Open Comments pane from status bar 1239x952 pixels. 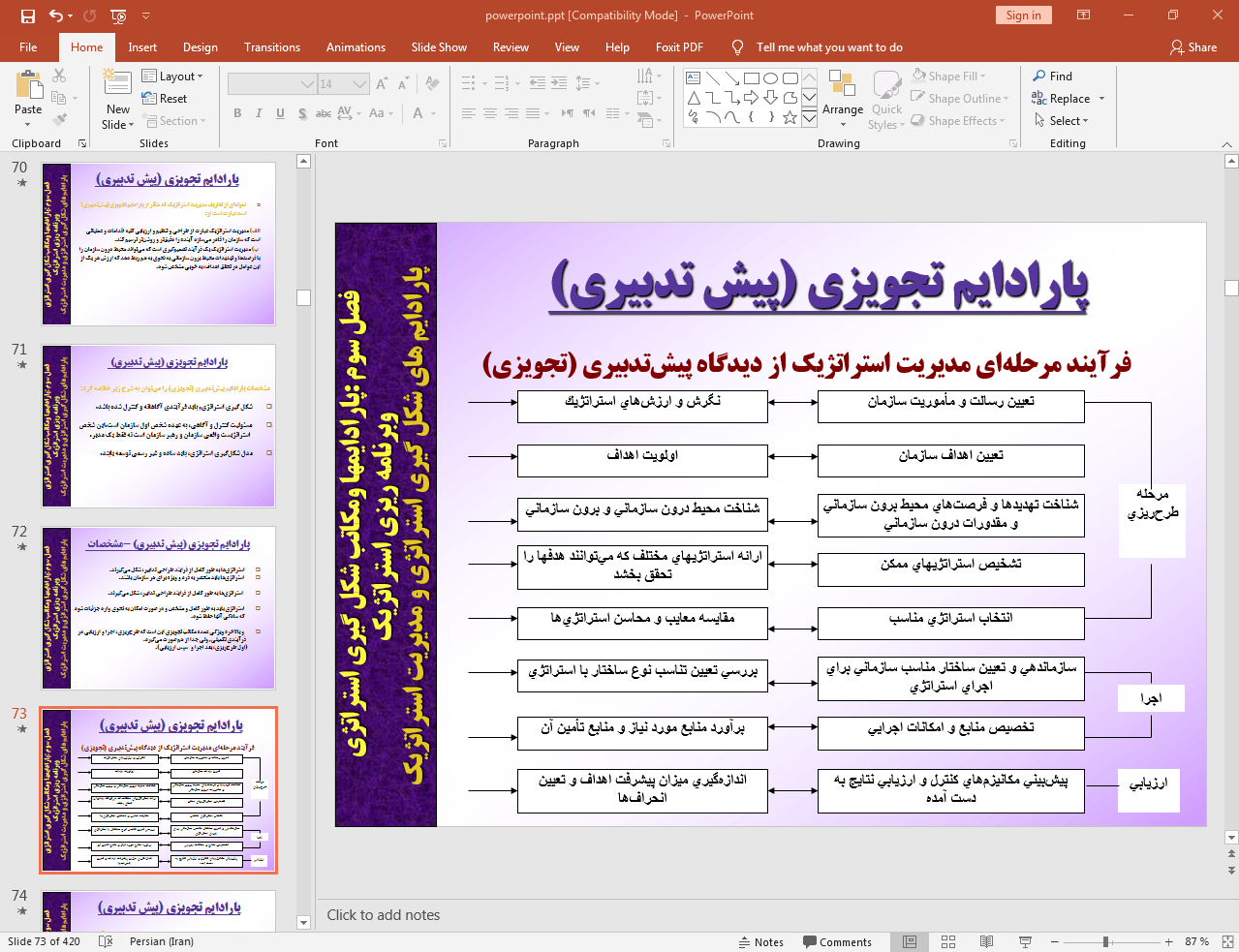point(838,942)
